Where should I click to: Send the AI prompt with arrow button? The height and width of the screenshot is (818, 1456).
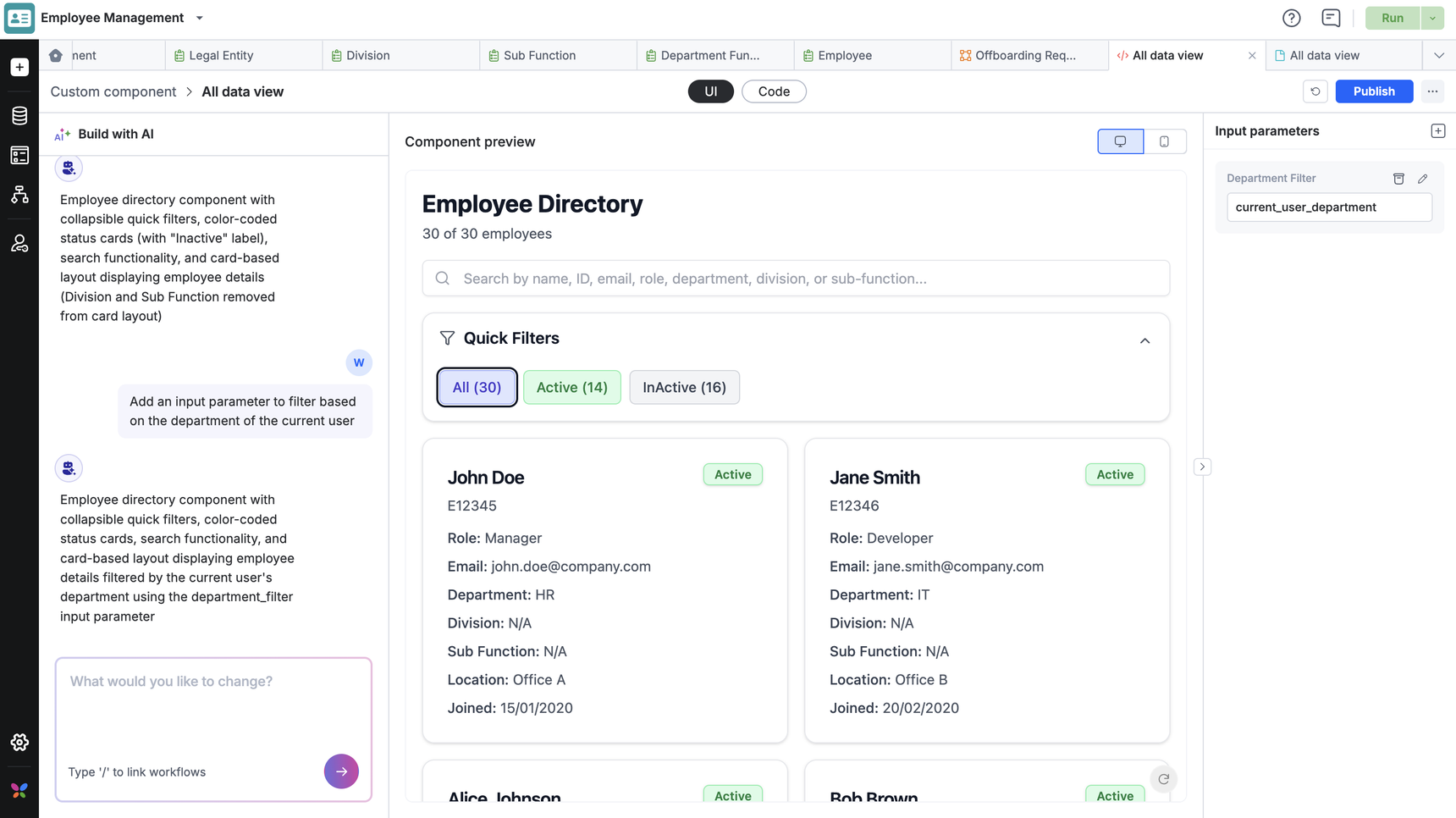pos(341,771)
